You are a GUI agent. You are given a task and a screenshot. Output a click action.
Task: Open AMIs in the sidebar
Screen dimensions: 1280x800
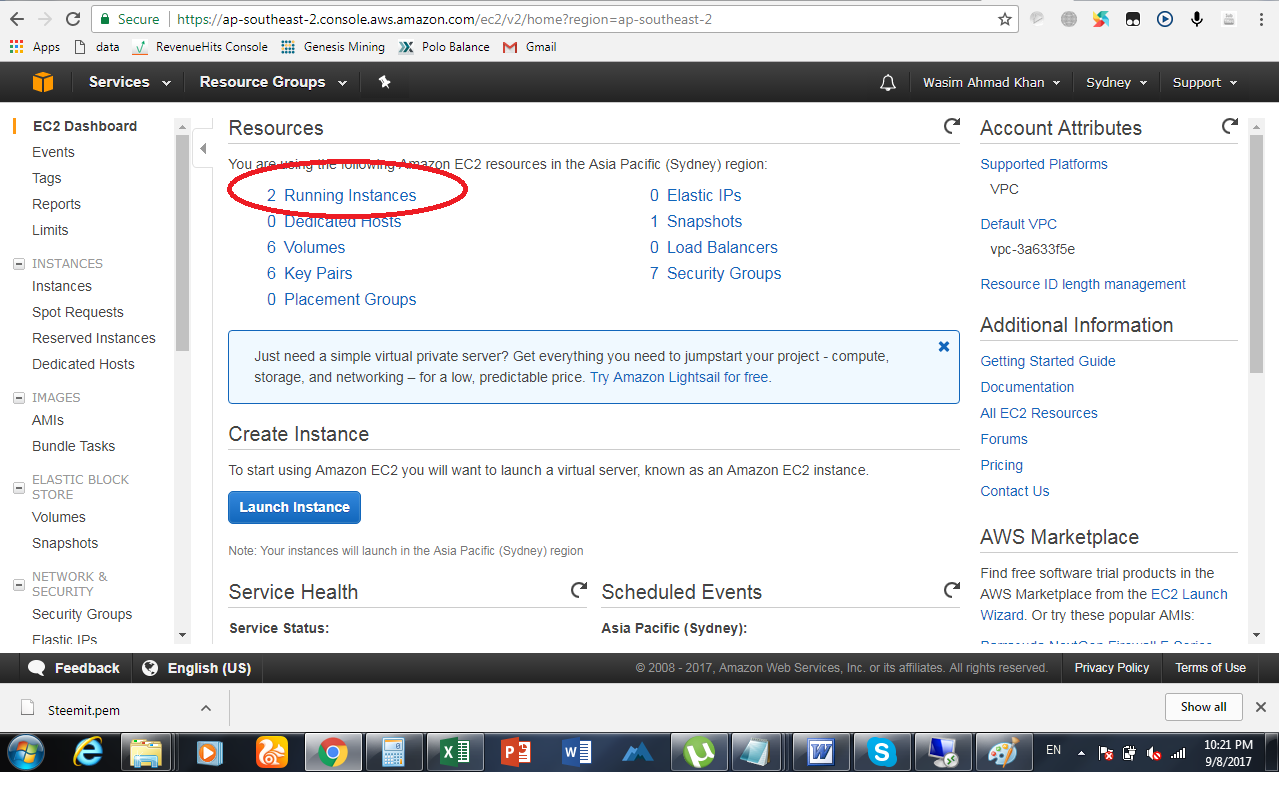tap(48, 420)
